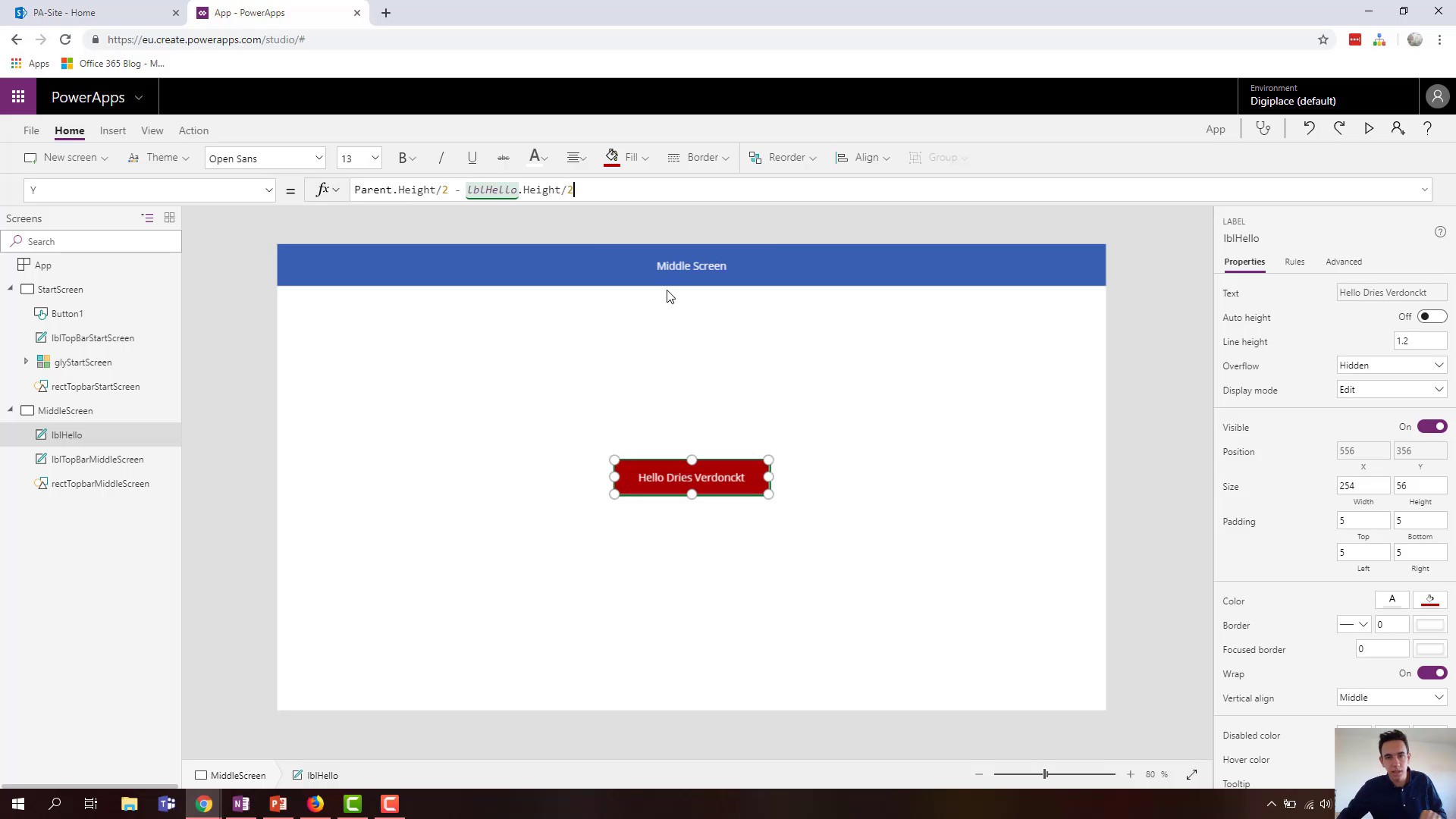Fit canvas to window
This screenshot has height=819, width=1456.
pyautogui.click(x=1191, y=774)
